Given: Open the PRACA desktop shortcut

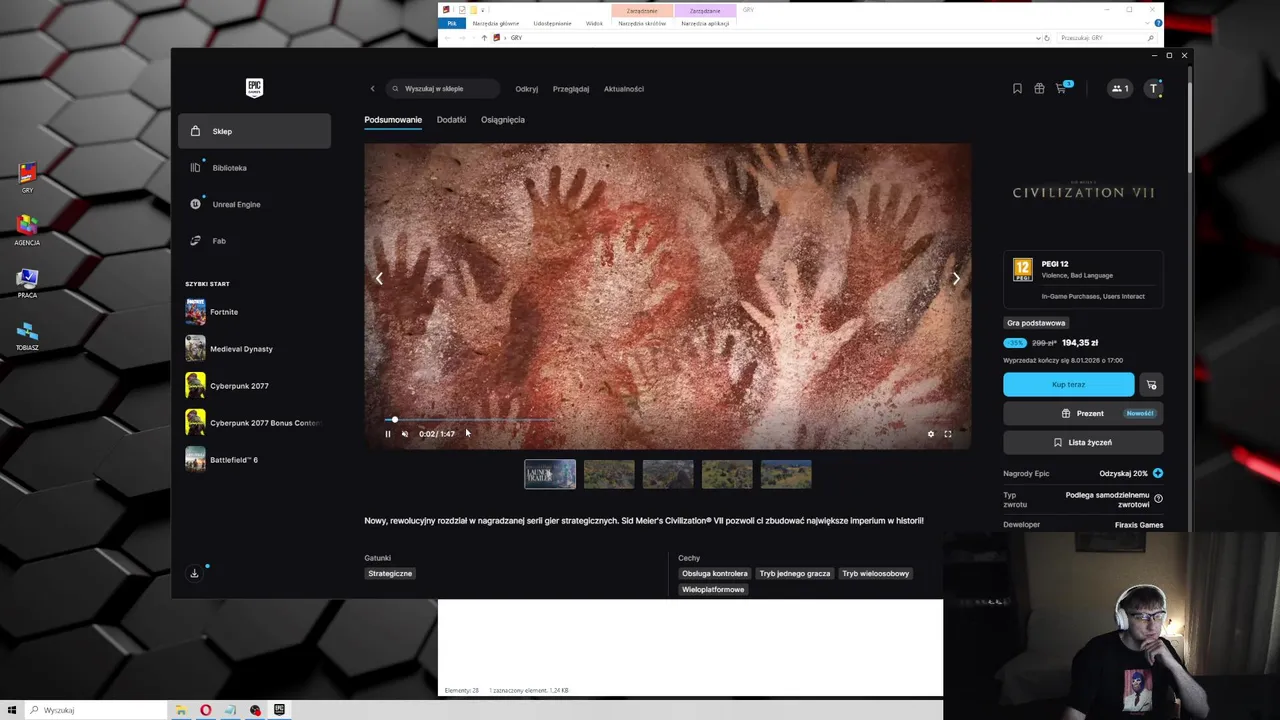Looking at the screenshot, I should (x=27, y=283).
